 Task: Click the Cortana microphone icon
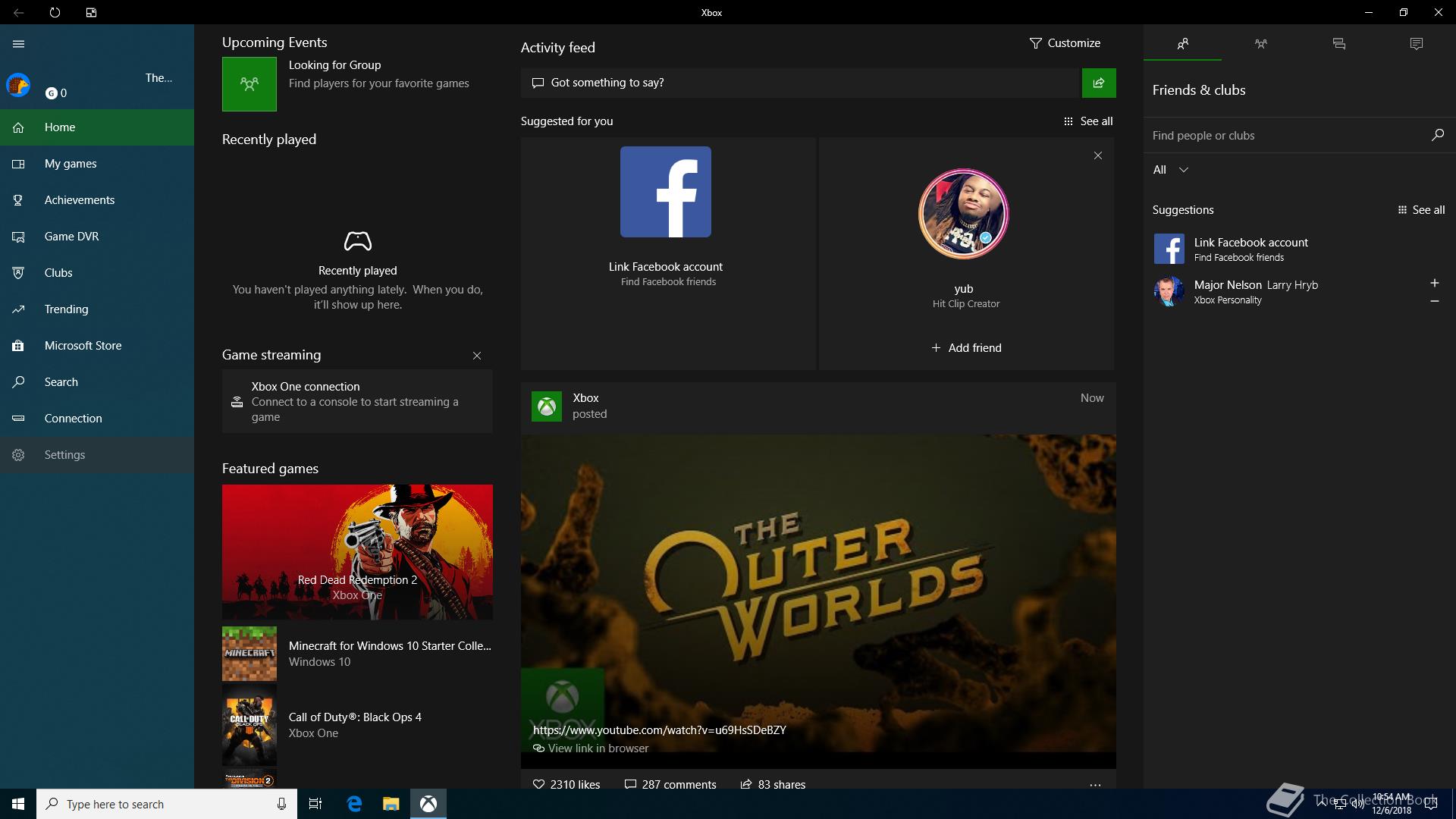[281, 804]
